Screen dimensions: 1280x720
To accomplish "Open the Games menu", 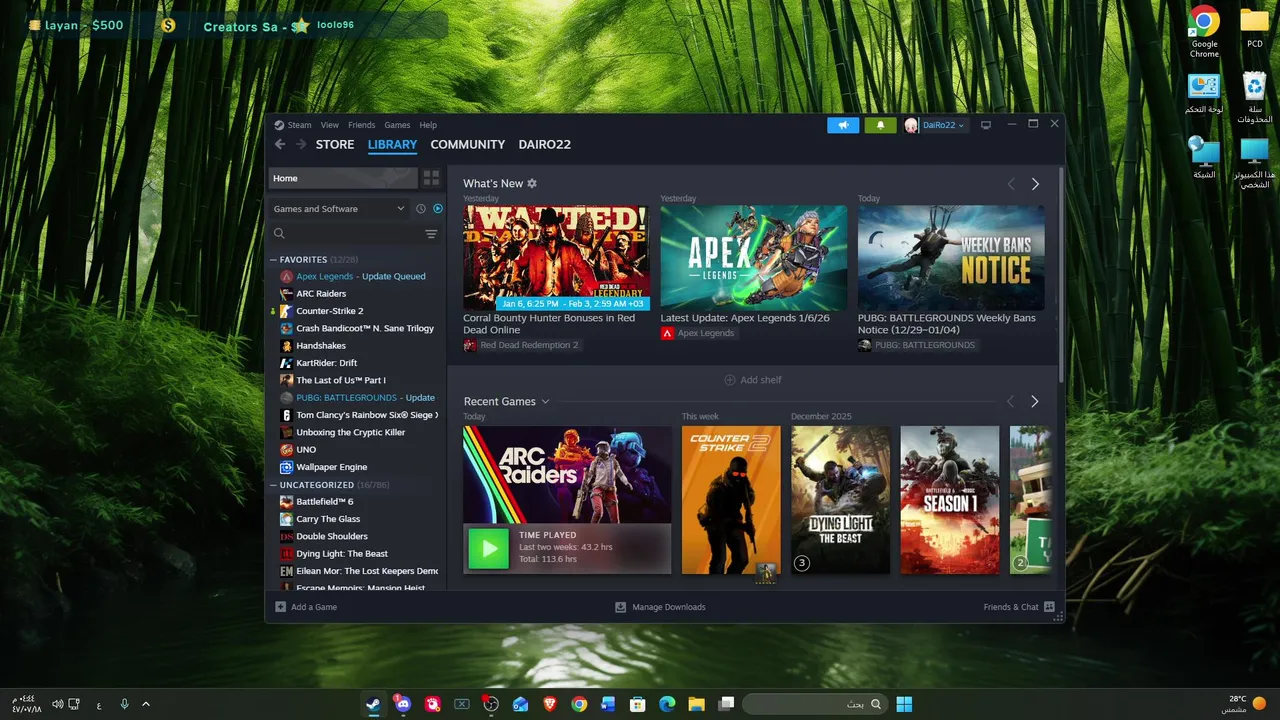I will click(398, 125).
